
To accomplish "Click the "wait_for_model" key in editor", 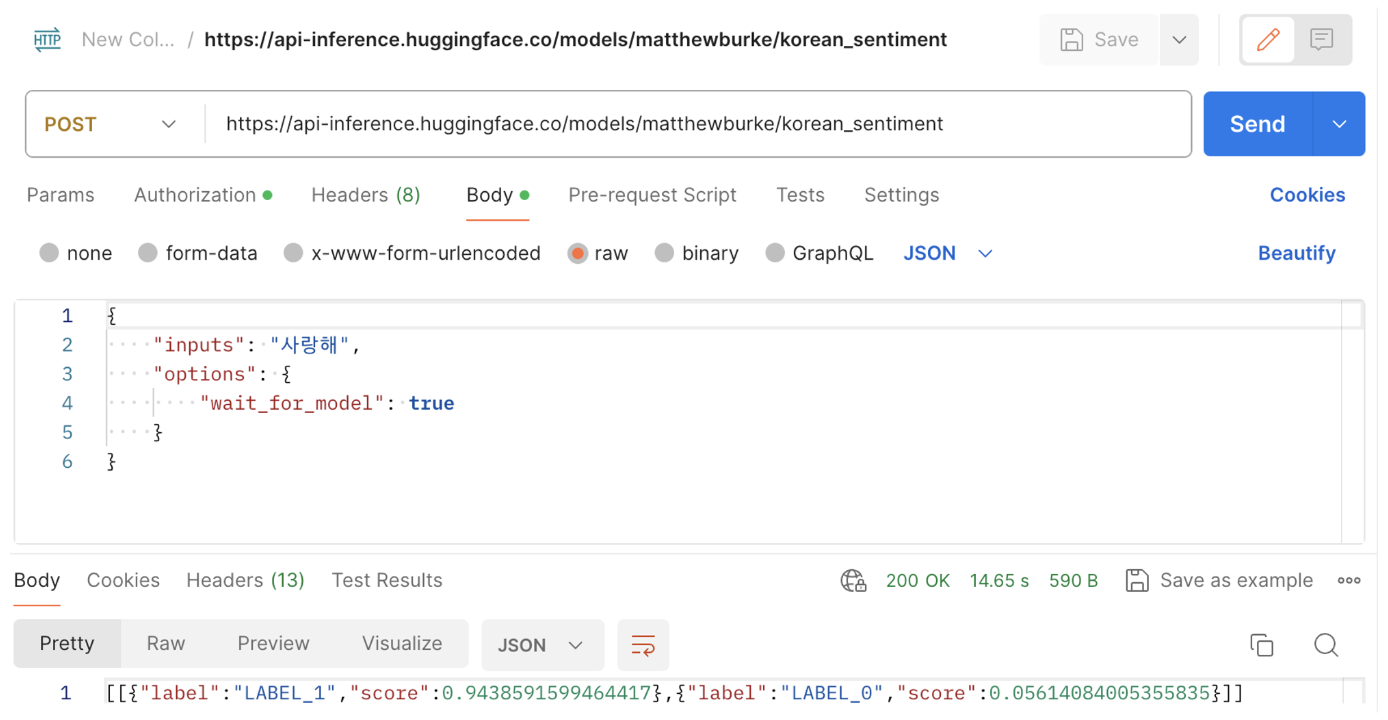I will click(x=292, y=403).
